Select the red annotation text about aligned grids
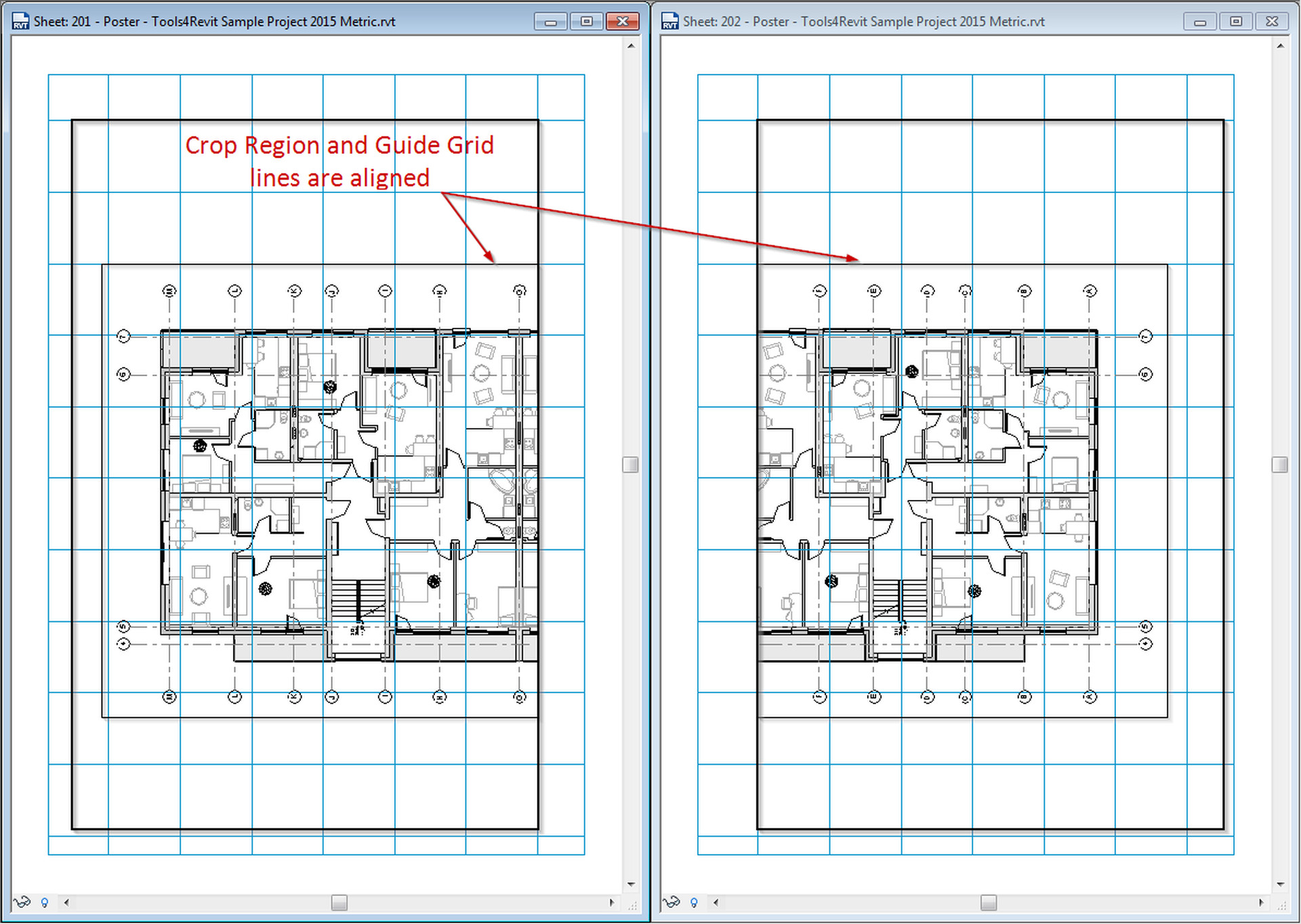Viewport: 1301px width, 924px height. tap(340, 160)
